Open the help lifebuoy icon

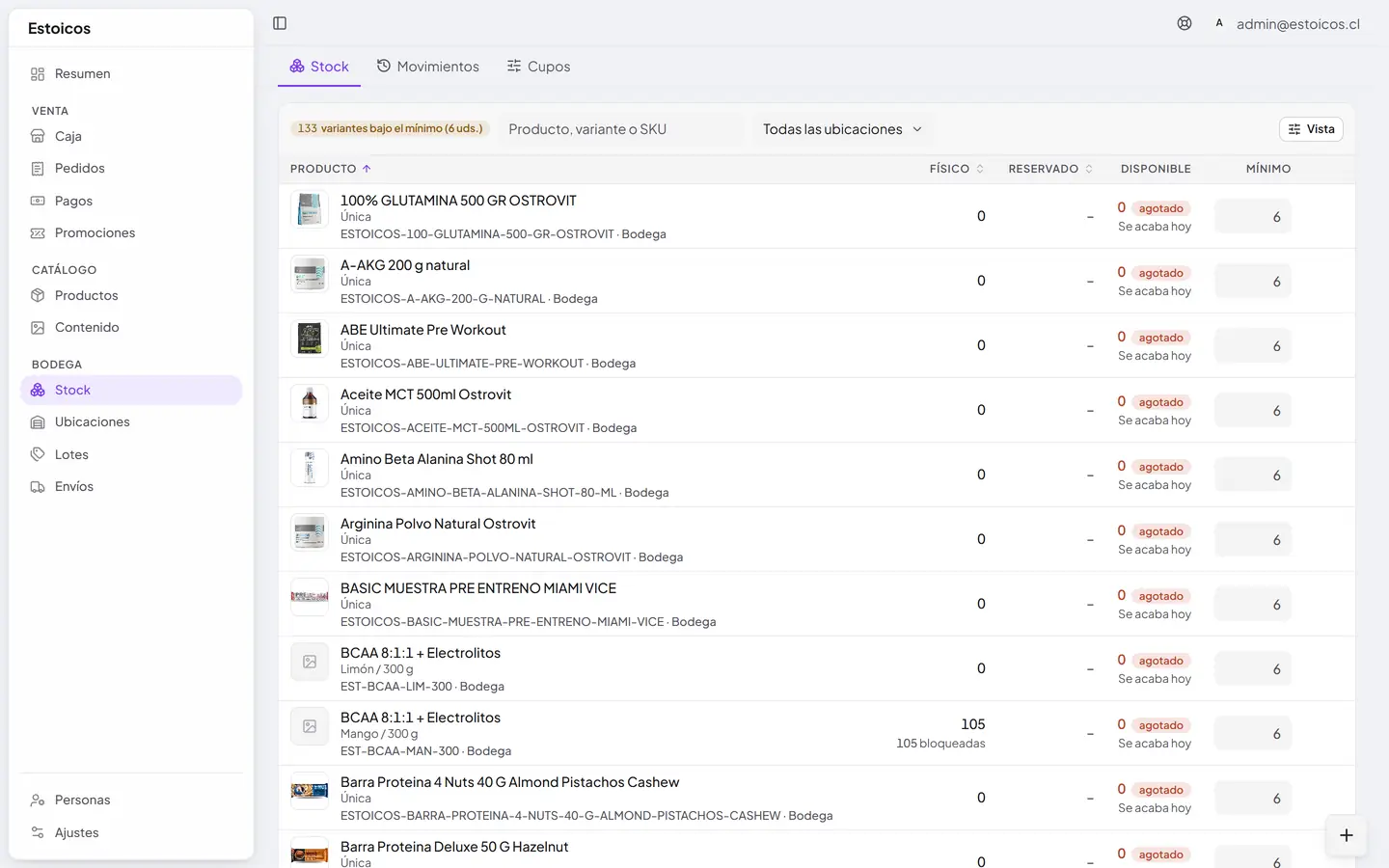[1185, 23]
